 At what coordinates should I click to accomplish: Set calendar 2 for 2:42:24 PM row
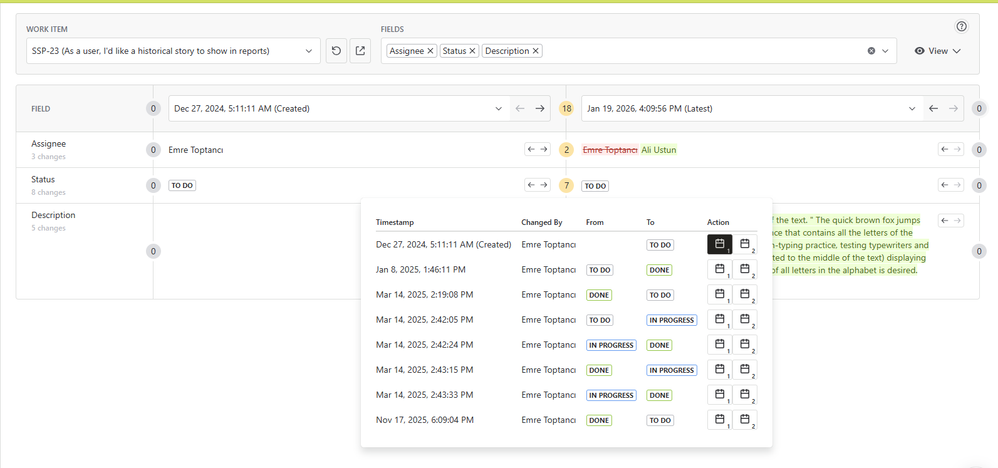click(x=745, y=345)
